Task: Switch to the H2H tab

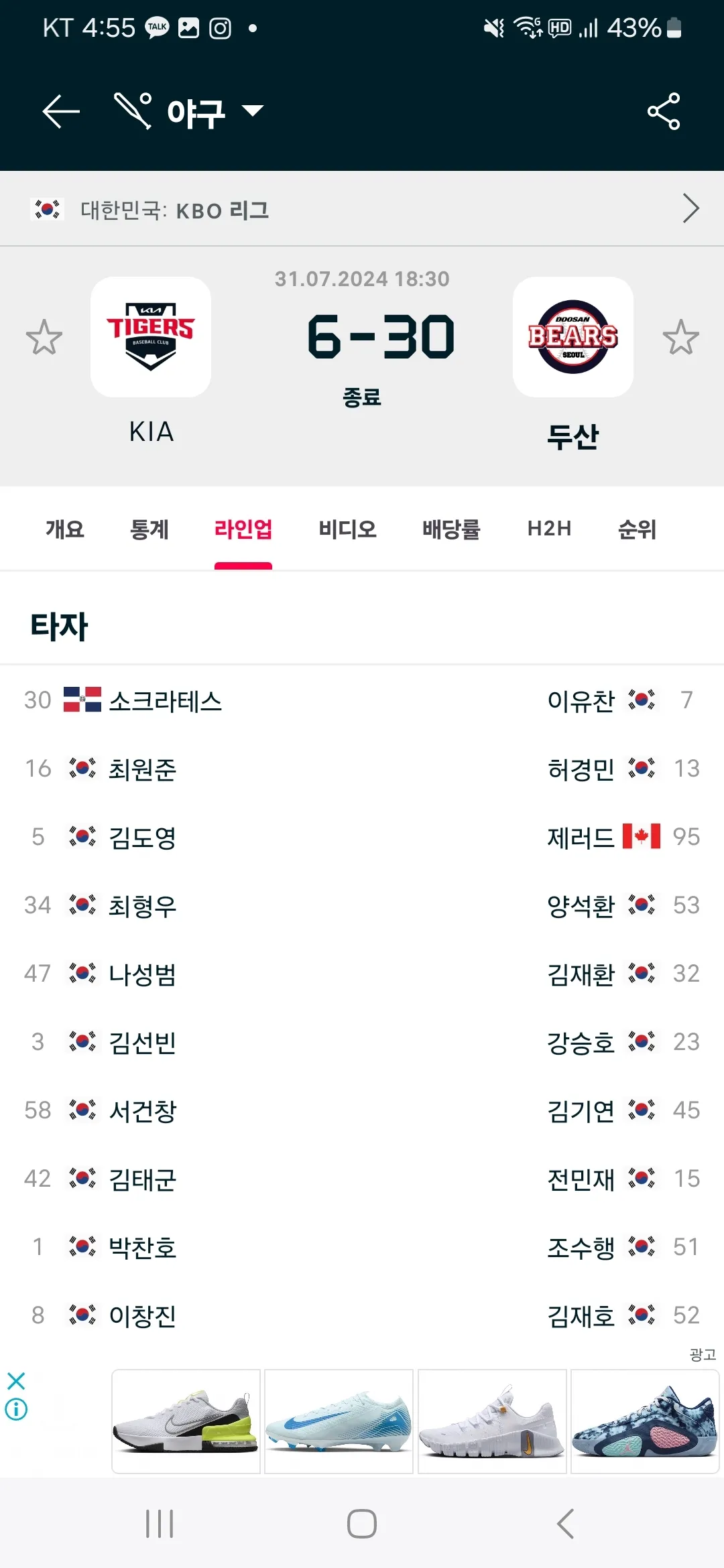Action: (549, 529)
